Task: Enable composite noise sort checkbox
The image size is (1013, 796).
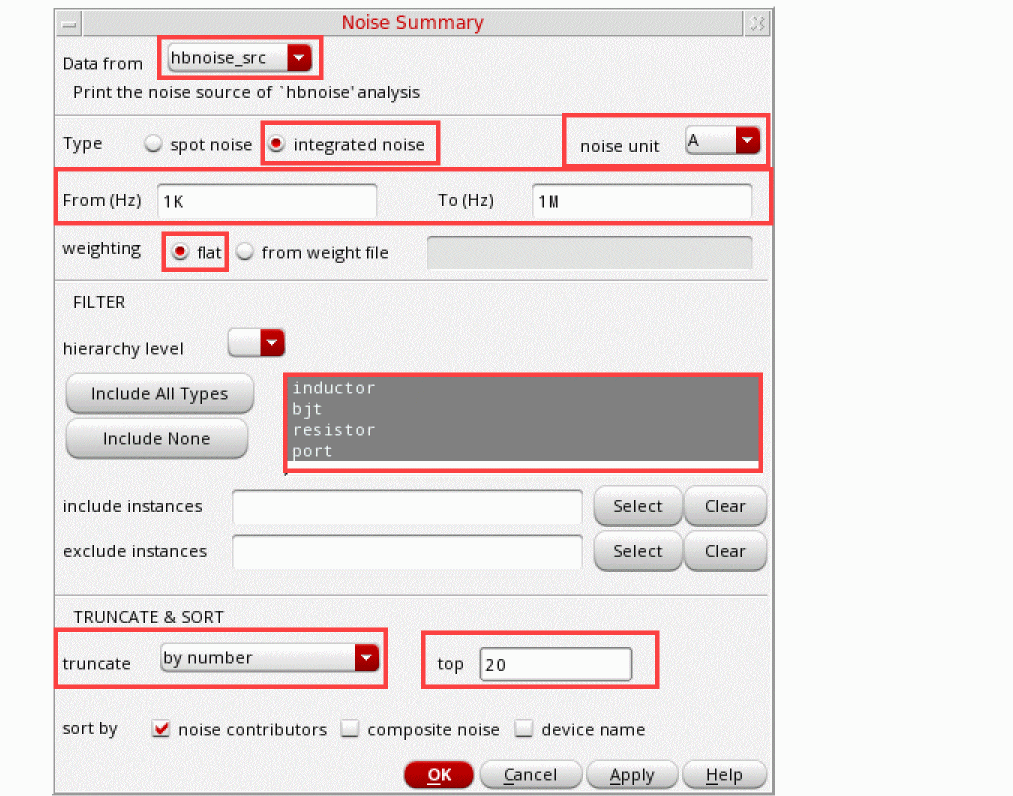Action: pyautogui.click(x=350, y=729)
